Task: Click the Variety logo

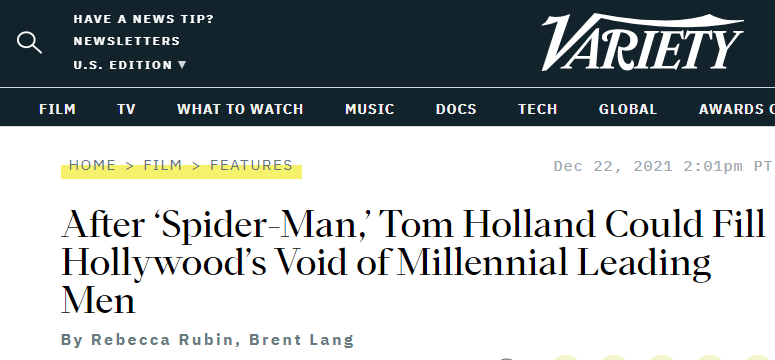Action: click(x=643, y=43)
